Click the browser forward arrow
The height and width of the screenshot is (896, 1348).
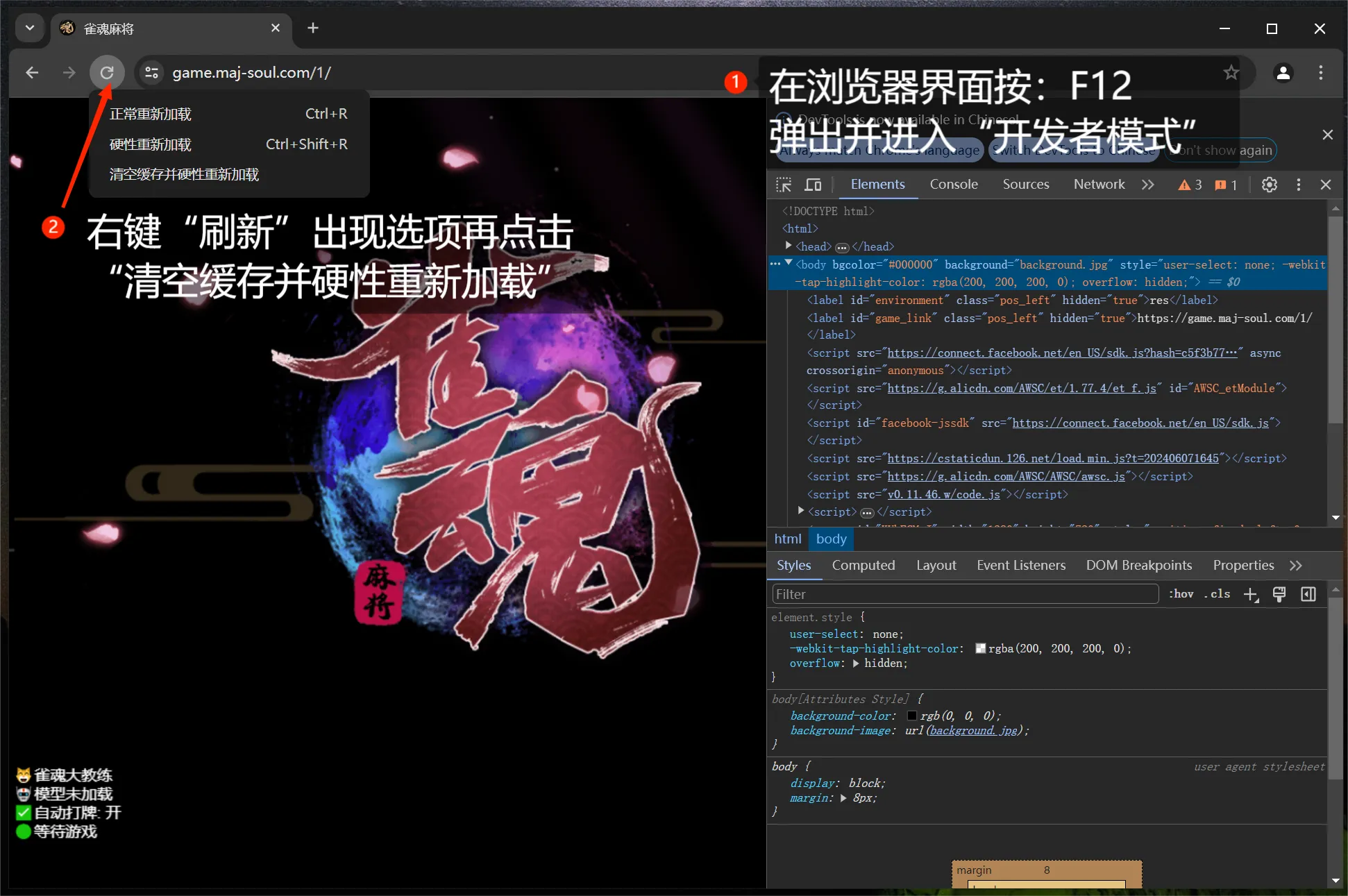coord(69,72)
